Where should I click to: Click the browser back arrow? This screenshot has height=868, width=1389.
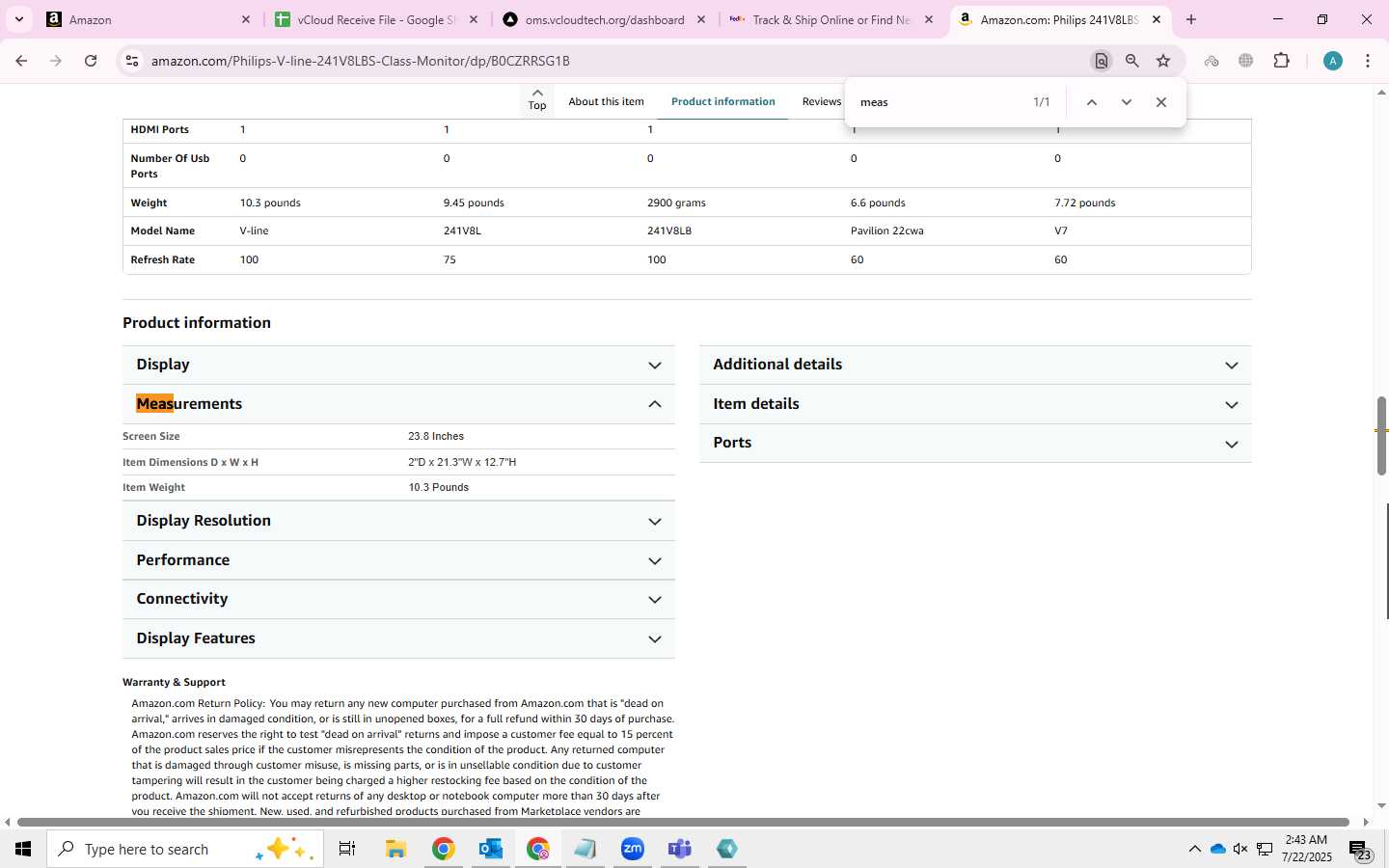coord(21,61)
